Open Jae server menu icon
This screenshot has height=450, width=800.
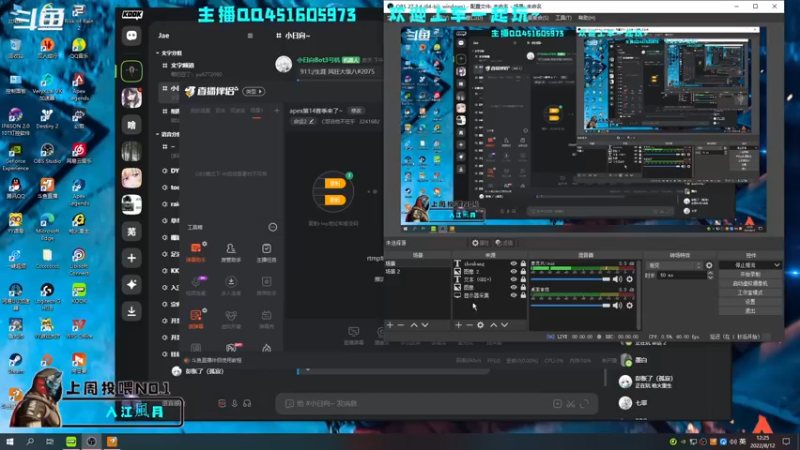tap(250, 36)
